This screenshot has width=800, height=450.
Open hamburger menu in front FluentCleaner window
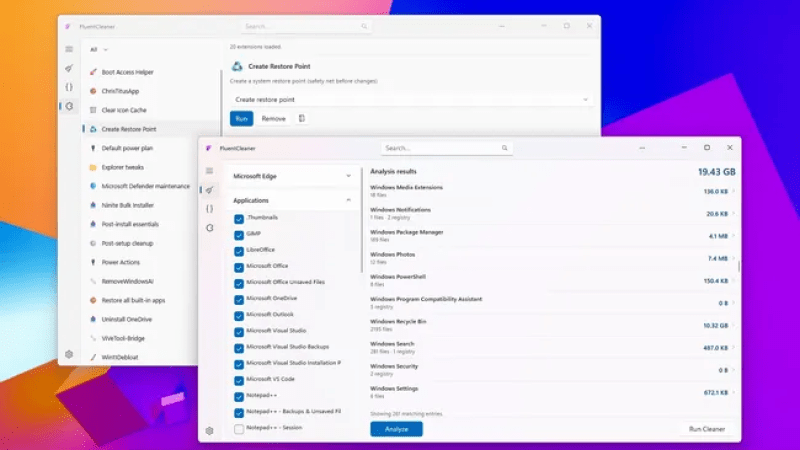click(x=210, y=170)
